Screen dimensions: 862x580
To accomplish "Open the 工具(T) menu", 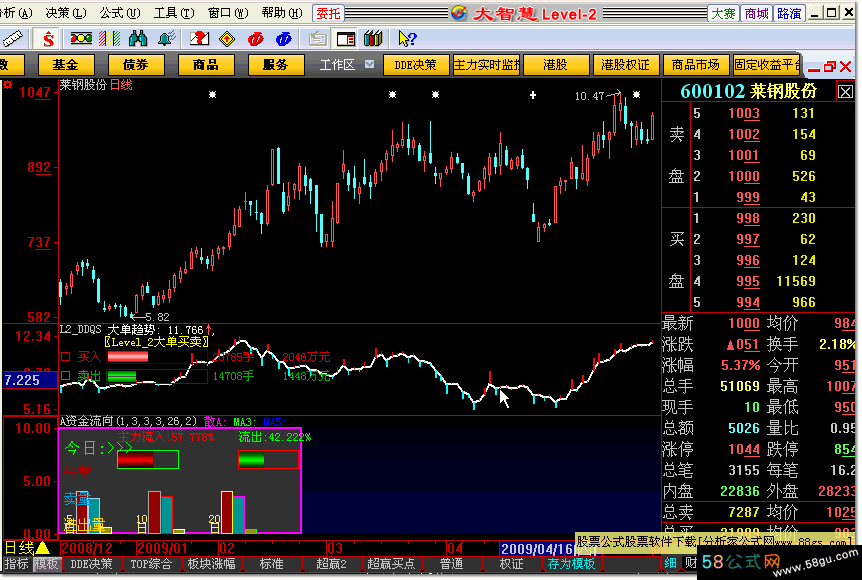I will [x=174, y=13].
